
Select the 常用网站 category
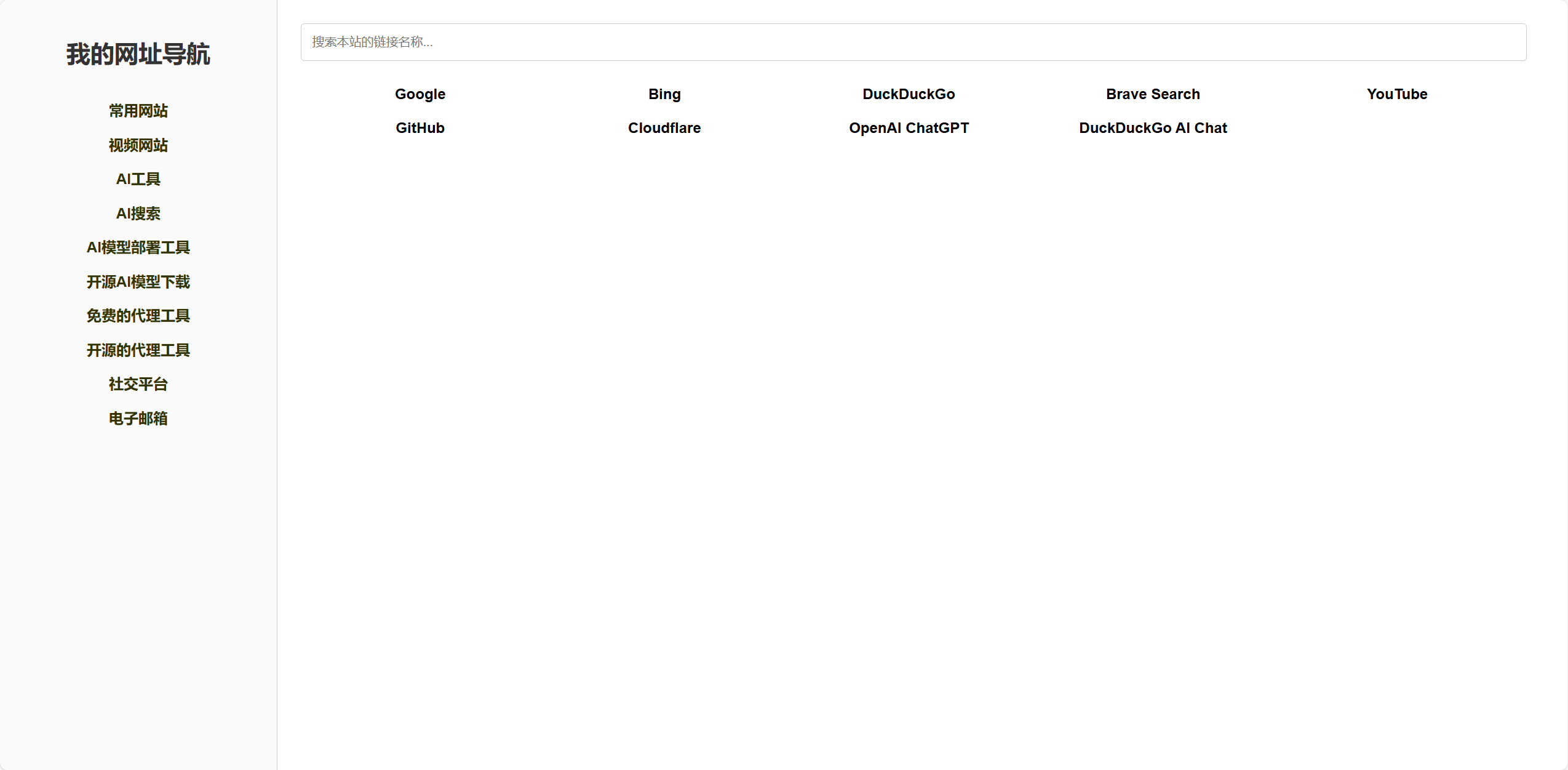[138, 111]
